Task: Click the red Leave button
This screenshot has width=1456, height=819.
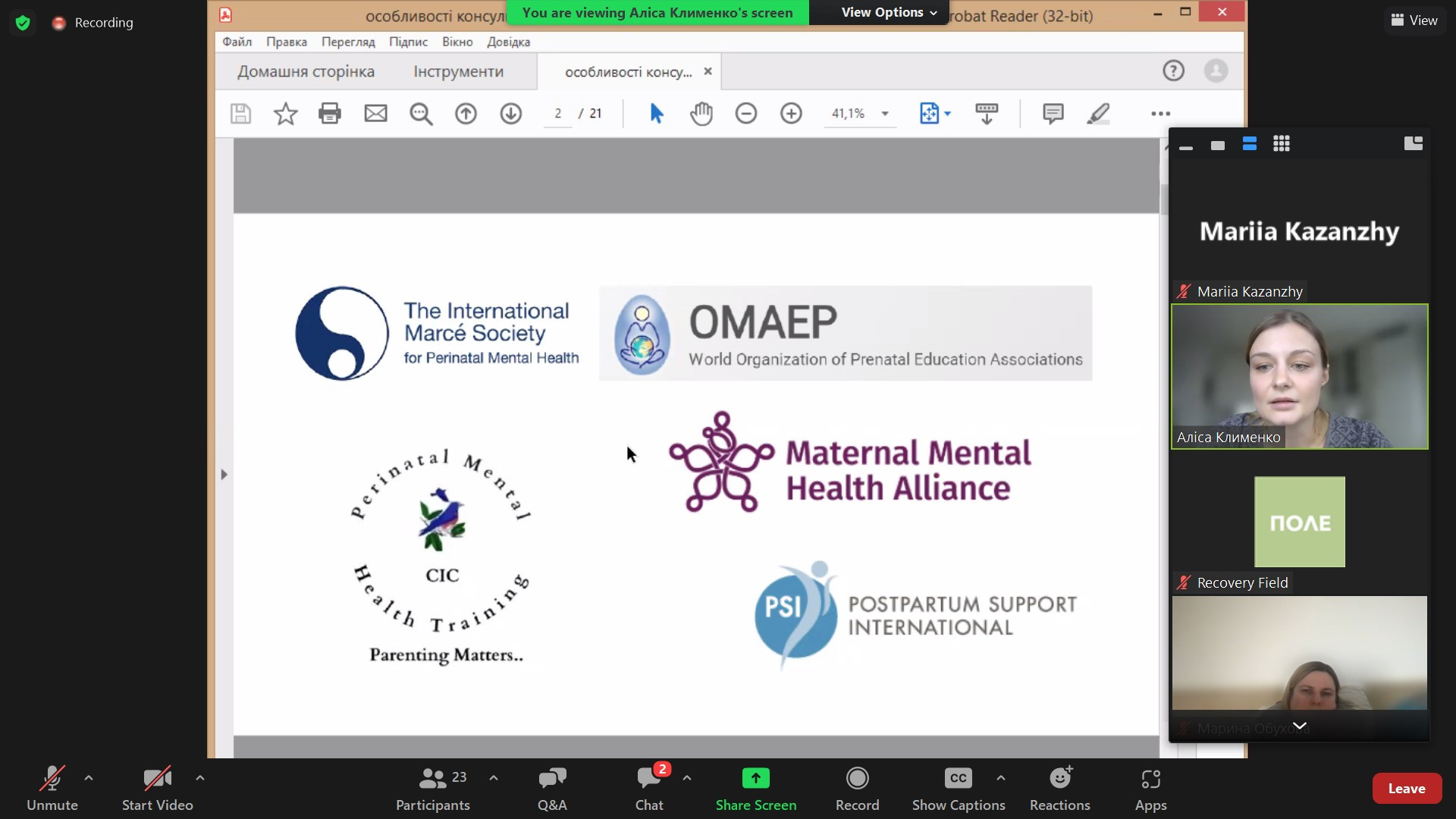Action: (1406, 789)
